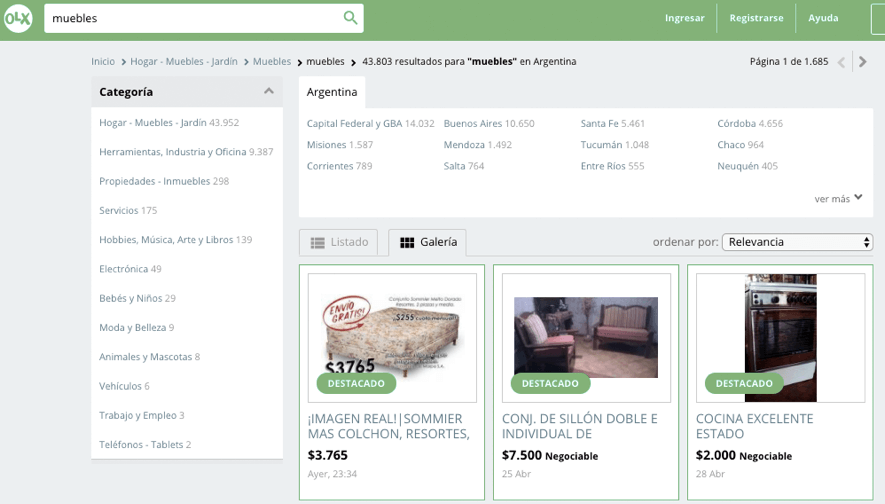Open the sommier mattress listing thumbnail
885x504 pixels.
[x=392, y=338]
